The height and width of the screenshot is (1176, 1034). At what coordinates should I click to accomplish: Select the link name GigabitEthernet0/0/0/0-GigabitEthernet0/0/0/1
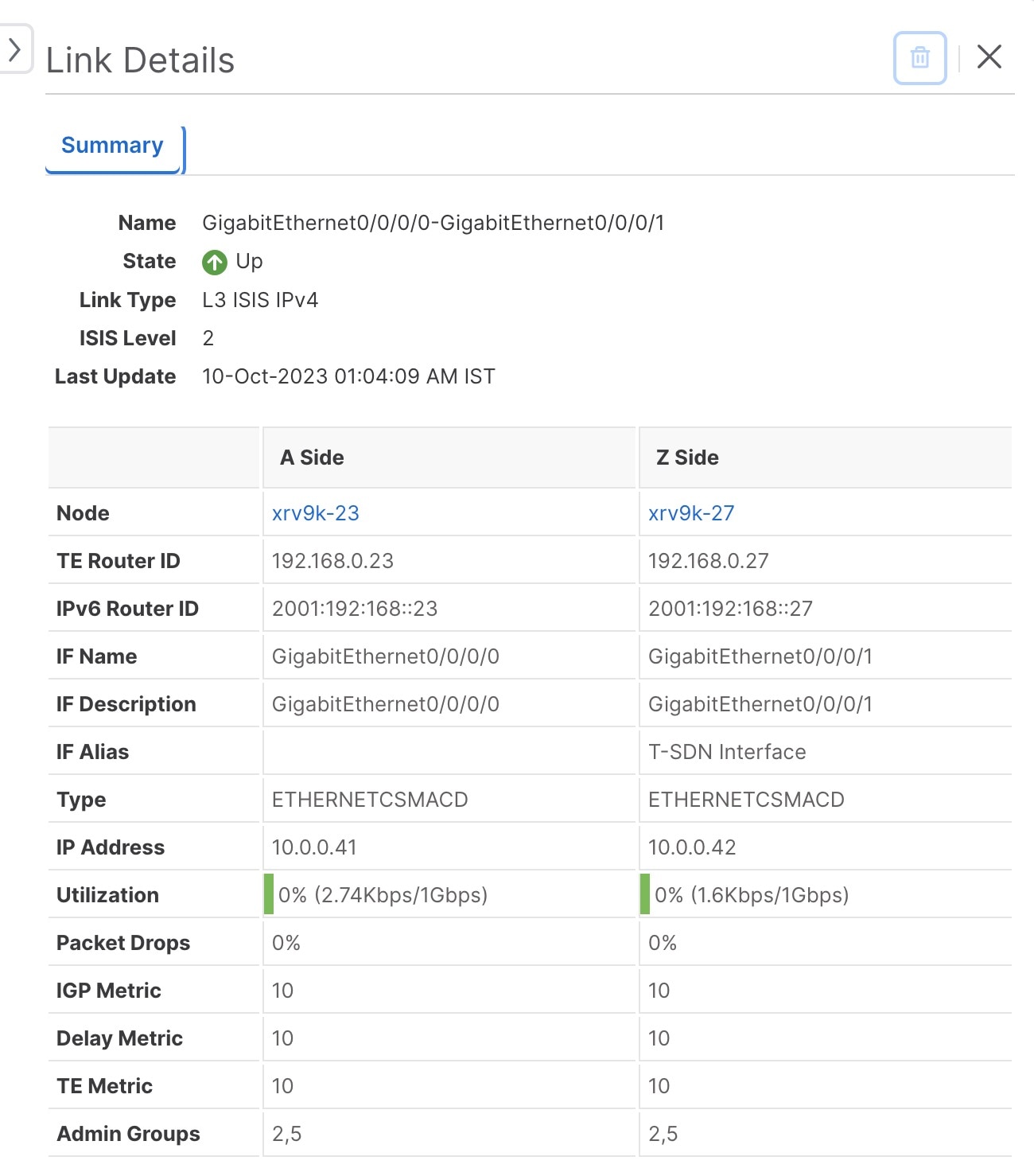[x=434, y=223]
